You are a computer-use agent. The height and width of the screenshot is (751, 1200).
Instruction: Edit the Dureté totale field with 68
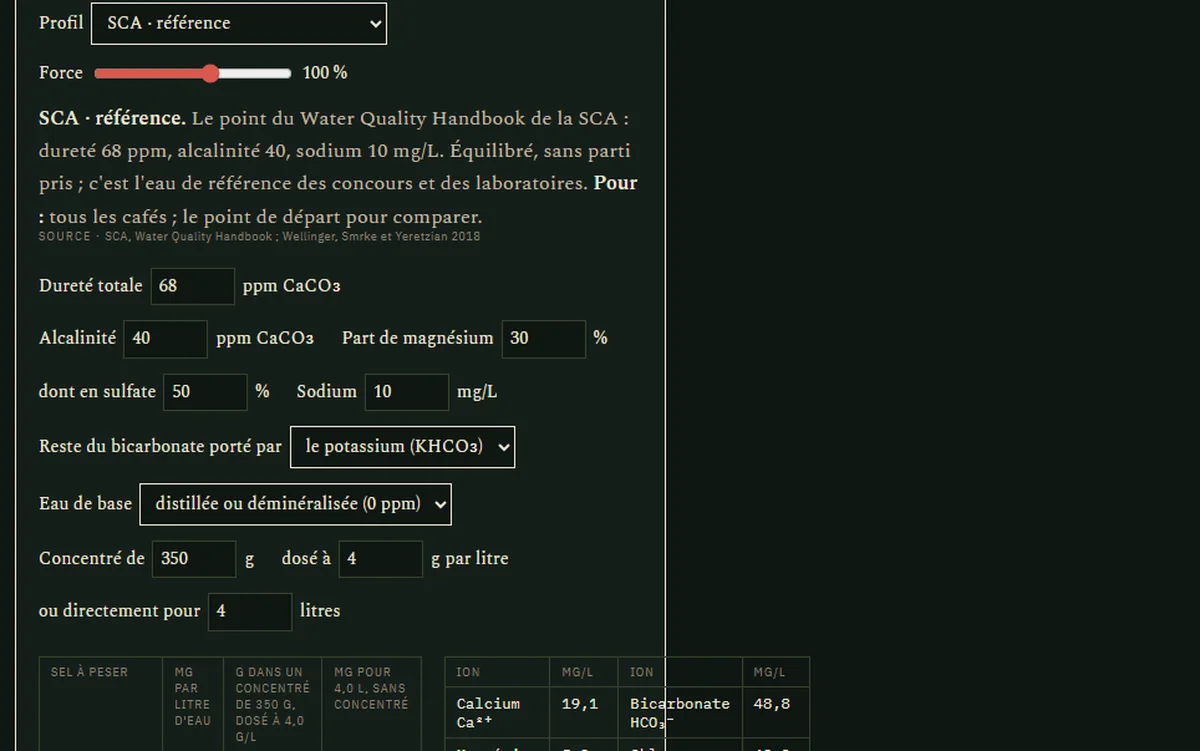[x=193, y=286]
